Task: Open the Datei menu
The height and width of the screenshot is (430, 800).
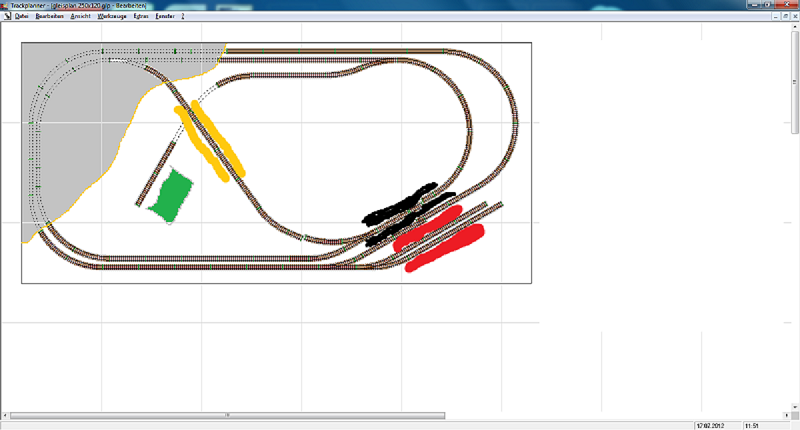Action: click(22, 16)
